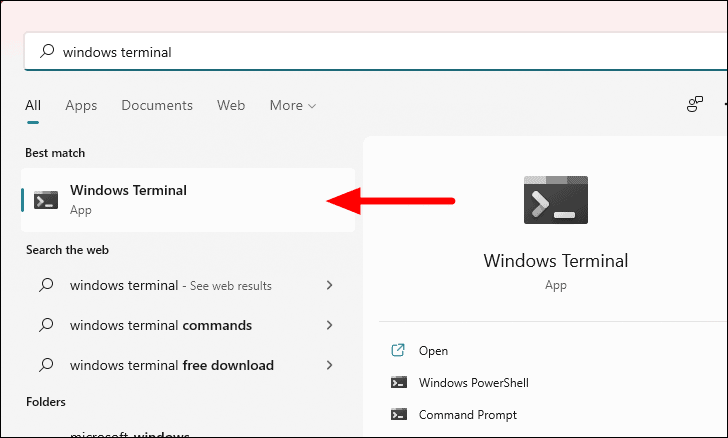Click the feedback/account icon at top right
The image size is (728, 438).
point(695,105)
